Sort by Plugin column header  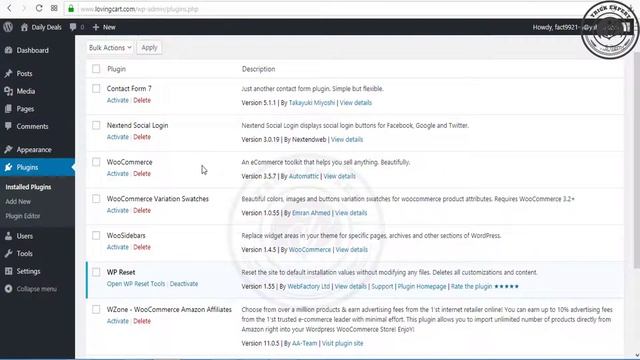[116, 69]
